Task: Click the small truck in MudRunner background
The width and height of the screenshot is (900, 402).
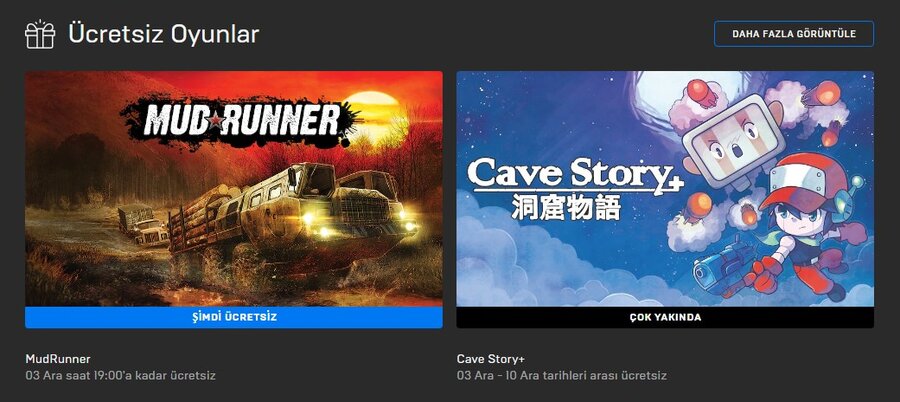Action: point(142,226)
